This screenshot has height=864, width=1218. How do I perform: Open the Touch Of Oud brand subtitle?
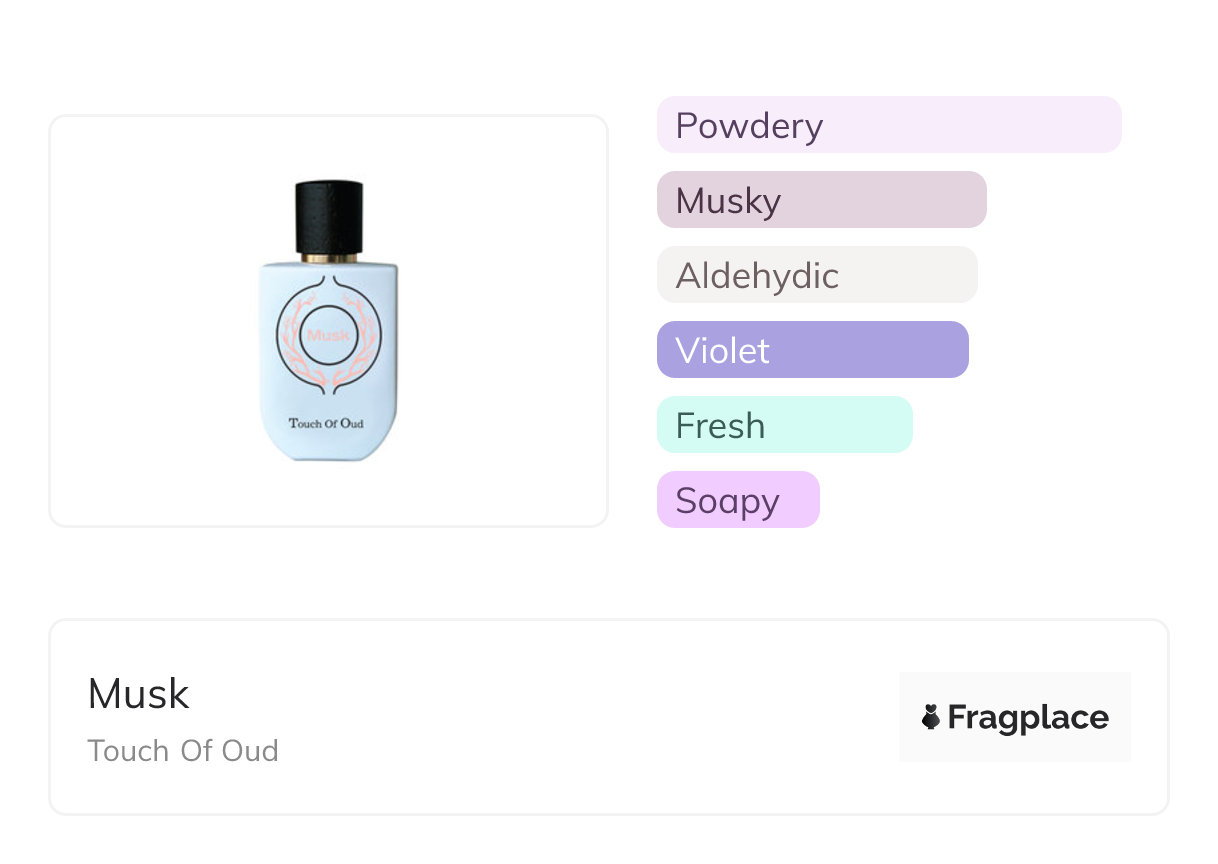click(x=183, y=751)
